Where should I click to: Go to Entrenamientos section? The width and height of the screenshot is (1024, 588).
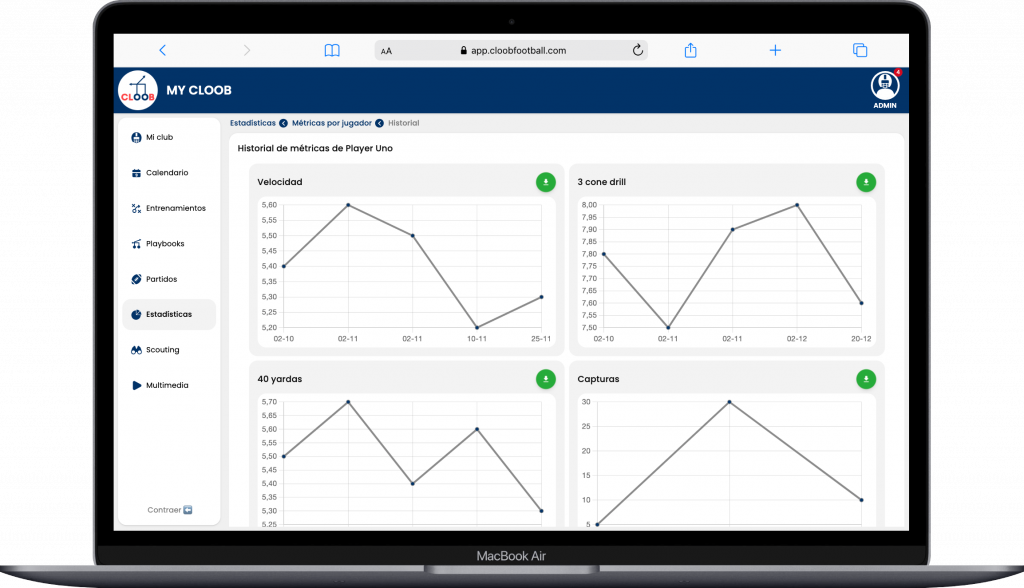(175, 208)
